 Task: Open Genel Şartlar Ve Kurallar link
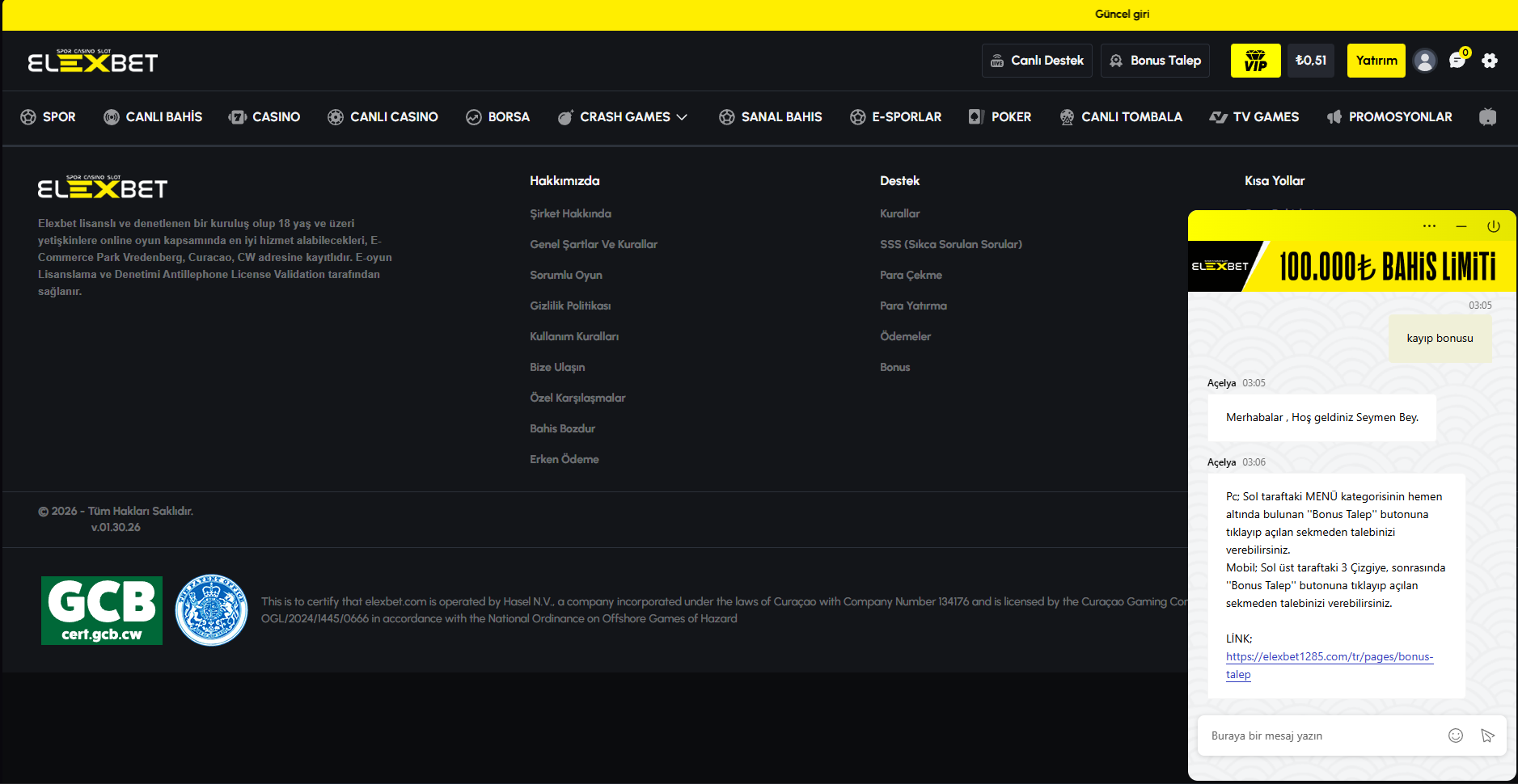[x=594, y=244]
